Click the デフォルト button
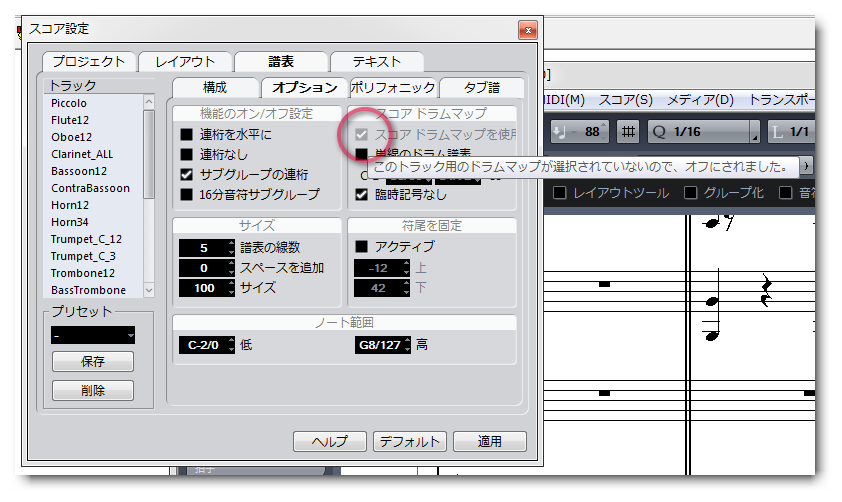 point(410,441)
